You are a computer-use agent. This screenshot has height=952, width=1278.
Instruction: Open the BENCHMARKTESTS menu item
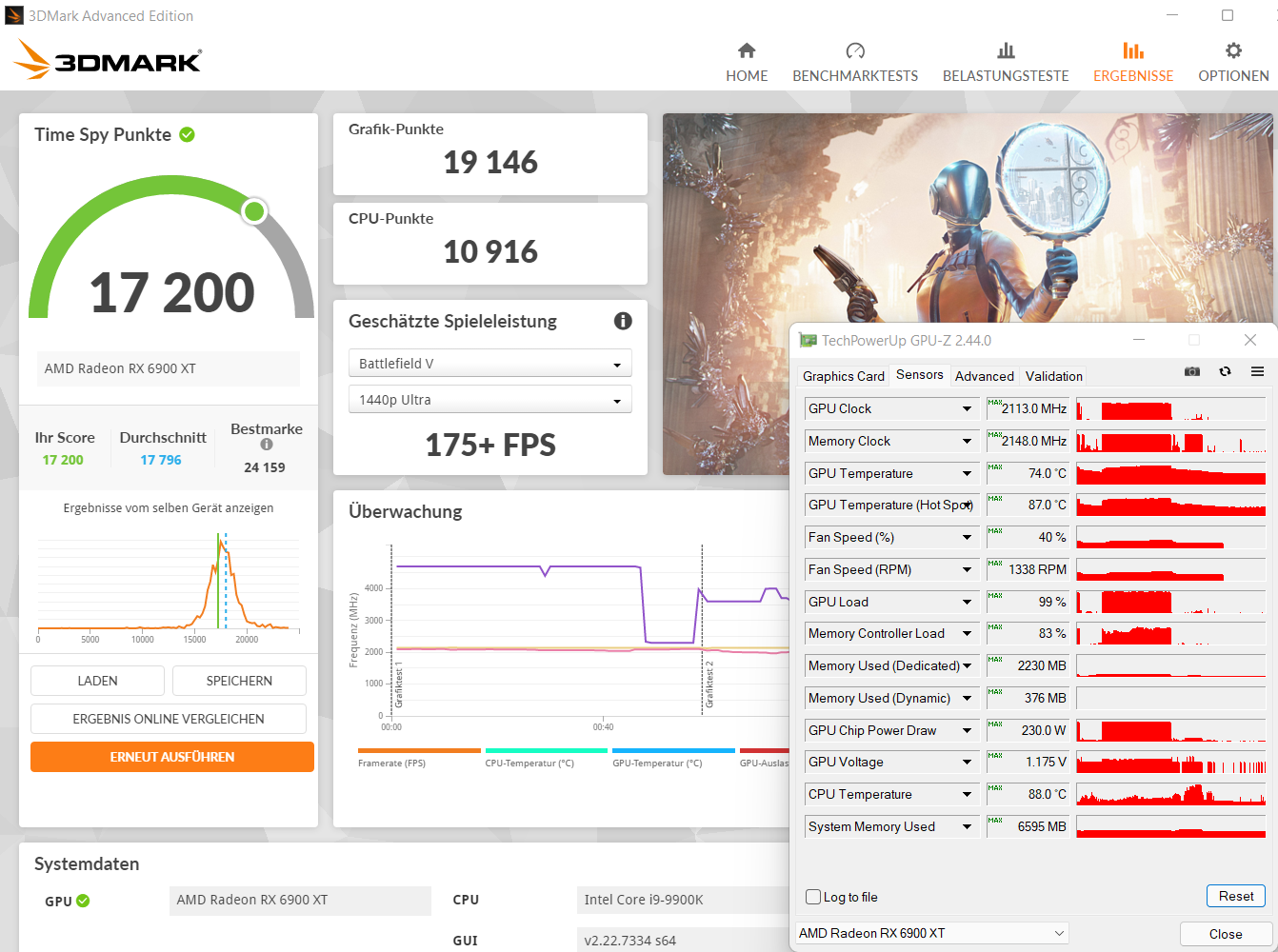[x=855, y=75]
